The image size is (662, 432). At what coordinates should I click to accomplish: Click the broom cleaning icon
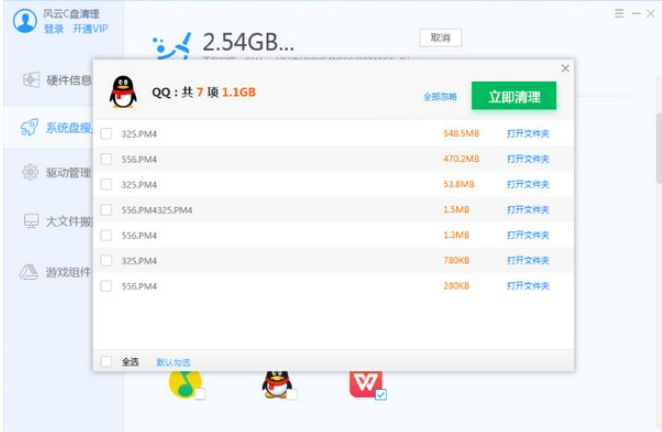tap(172, 46)
